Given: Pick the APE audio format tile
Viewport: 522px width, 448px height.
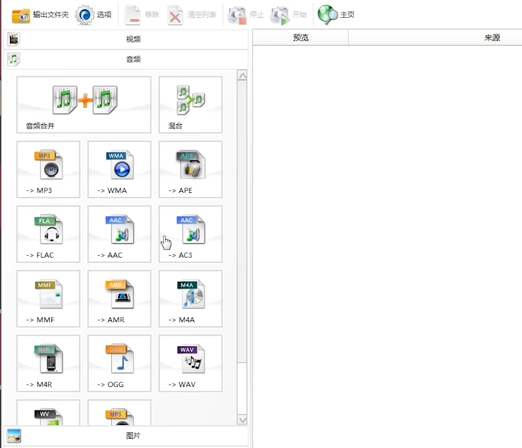Looking at the screenshot, I should coord(191,169).
